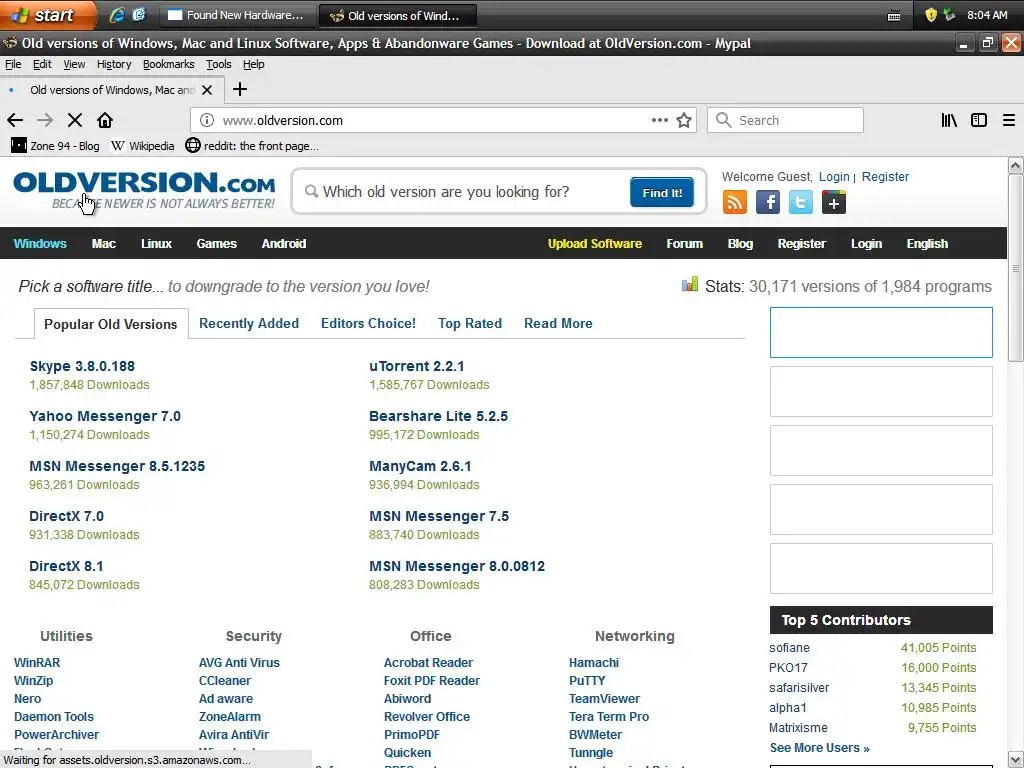Select the Popular Old Versions tab
The width and height of the screenshot is (1024, 768).
pos(110,324)
